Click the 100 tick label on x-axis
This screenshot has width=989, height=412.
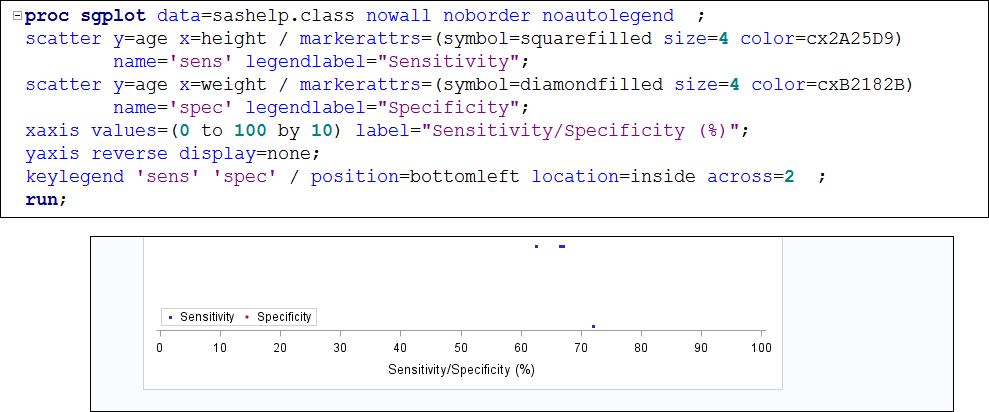point(761,347)
